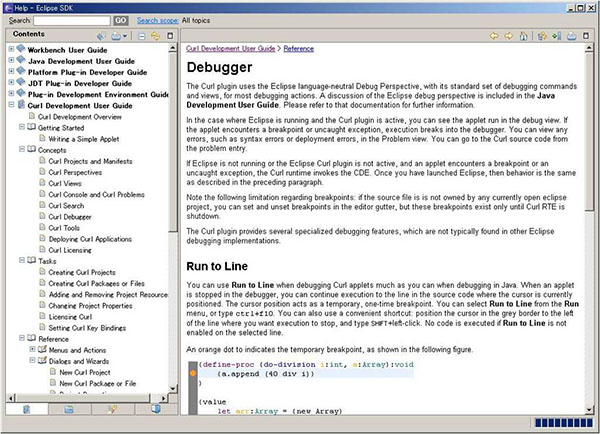The height and width of the screenshot is (434, 600).
Task: Click the Collapse All icon in Contents toolbar
Action: (142, 36)
